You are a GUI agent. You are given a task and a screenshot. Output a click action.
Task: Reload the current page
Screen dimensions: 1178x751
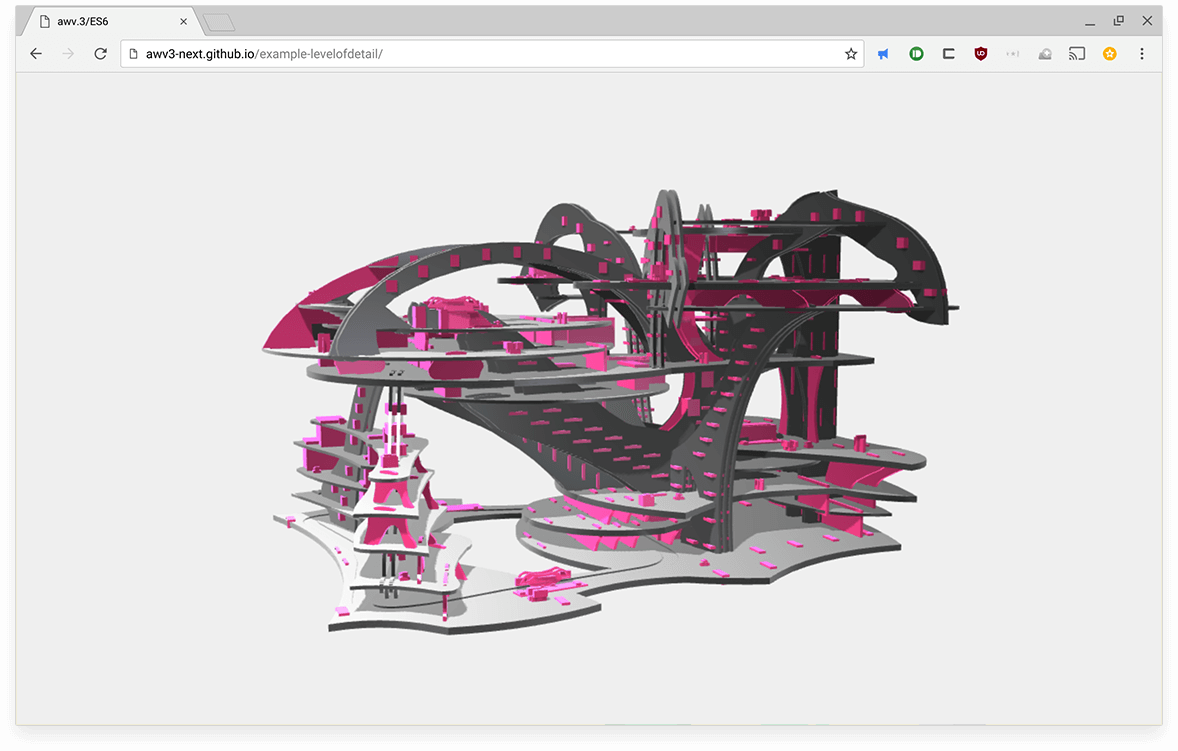point(100,54)
